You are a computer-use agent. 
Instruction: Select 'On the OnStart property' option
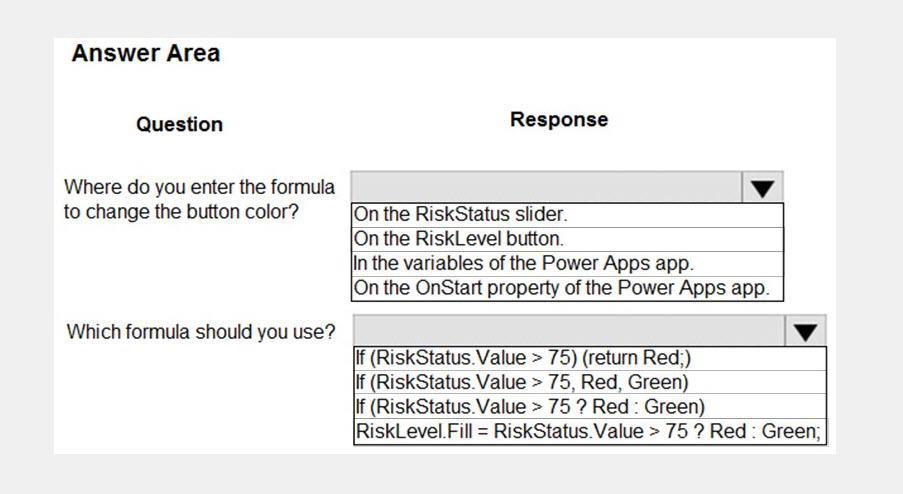pyautogui.click(x=567, y=288)
